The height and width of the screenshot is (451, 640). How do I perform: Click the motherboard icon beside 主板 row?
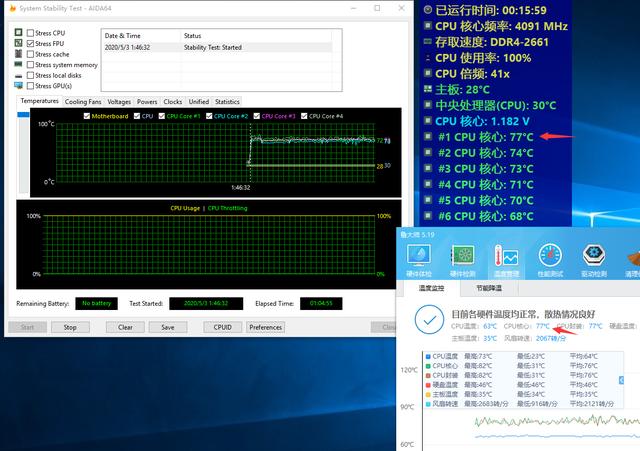click(428, 89)
